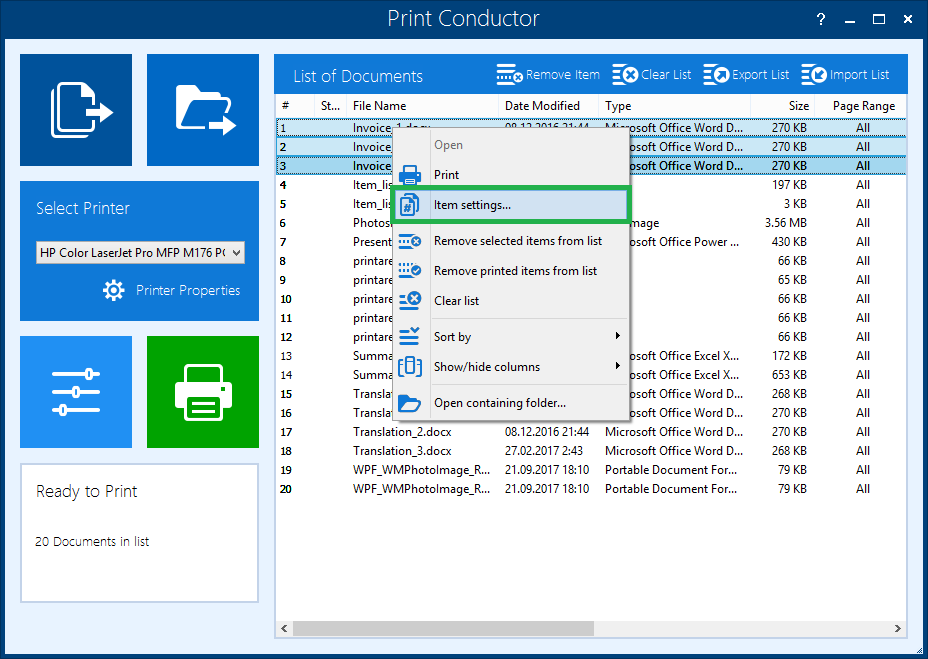
Task: Select the Translation_2.docx row
Action: (591, 432)
